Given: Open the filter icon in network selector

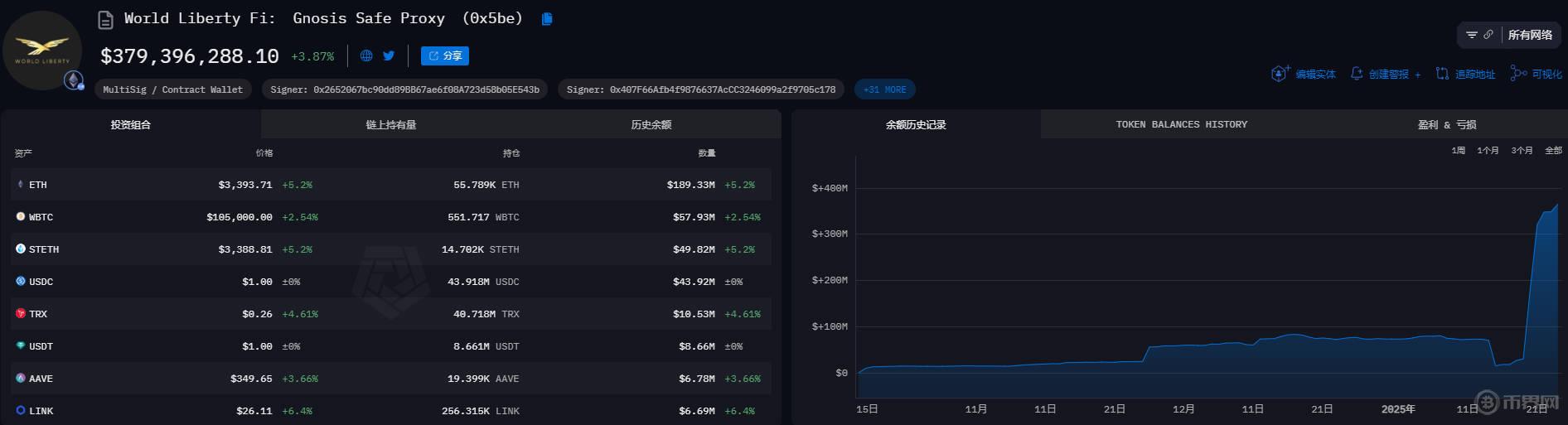Looking at the screenshot, I should pos(1472,35).
